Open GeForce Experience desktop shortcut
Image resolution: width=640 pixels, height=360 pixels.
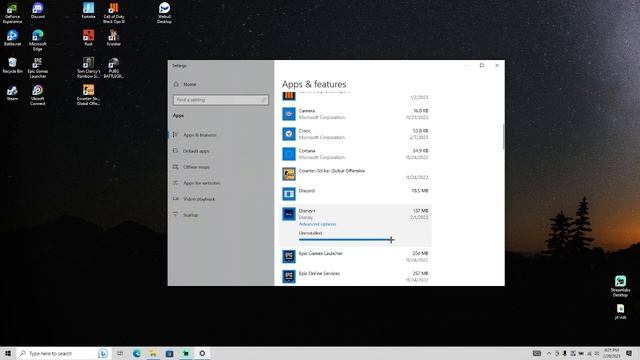[12, 13]
